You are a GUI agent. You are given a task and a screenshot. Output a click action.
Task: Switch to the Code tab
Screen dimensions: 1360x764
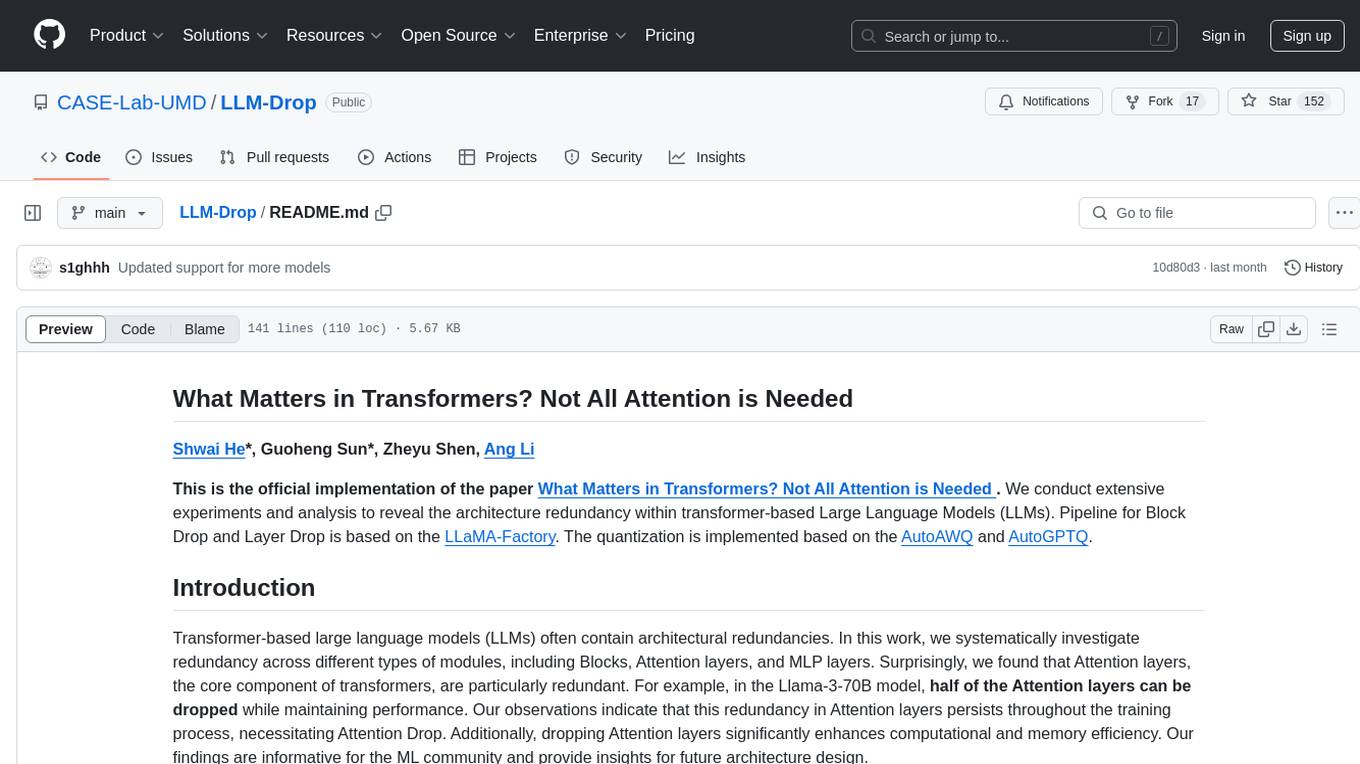[71, 157]
